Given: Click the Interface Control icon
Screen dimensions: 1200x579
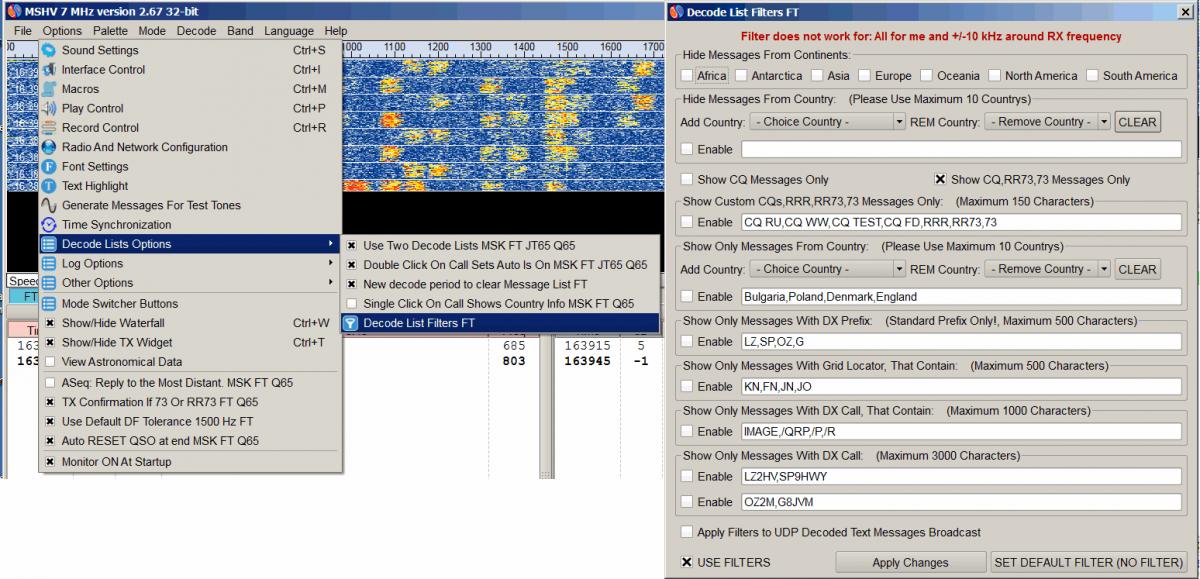Looking at the screenshot, I should pyautogui.click(x=48, y=70).
